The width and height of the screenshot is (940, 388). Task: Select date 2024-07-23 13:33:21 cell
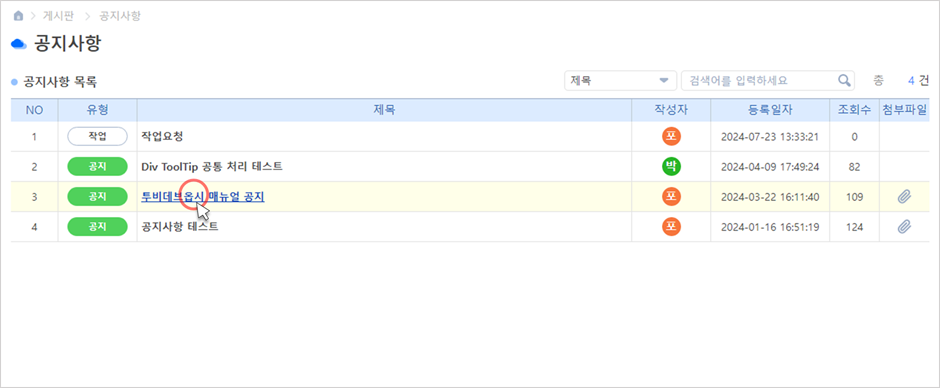[x=770, y=137]
